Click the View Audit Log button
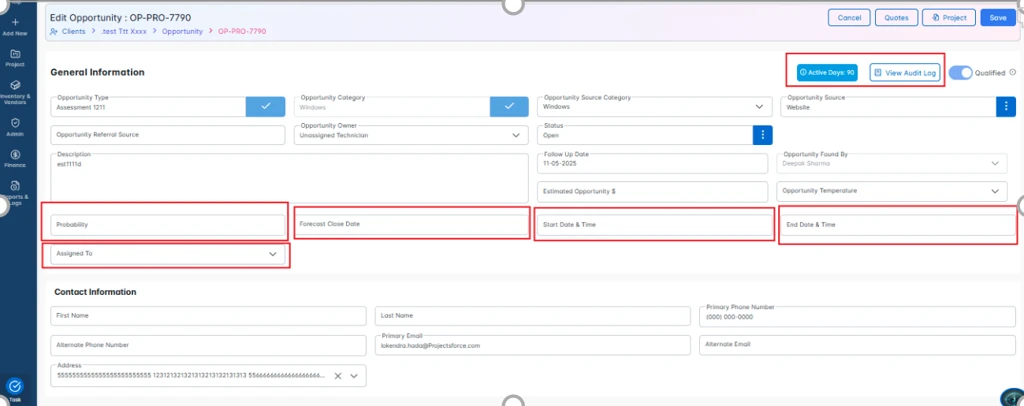Screen dimensions: 1024x406 pyautogui.click(x=904, y=73)
